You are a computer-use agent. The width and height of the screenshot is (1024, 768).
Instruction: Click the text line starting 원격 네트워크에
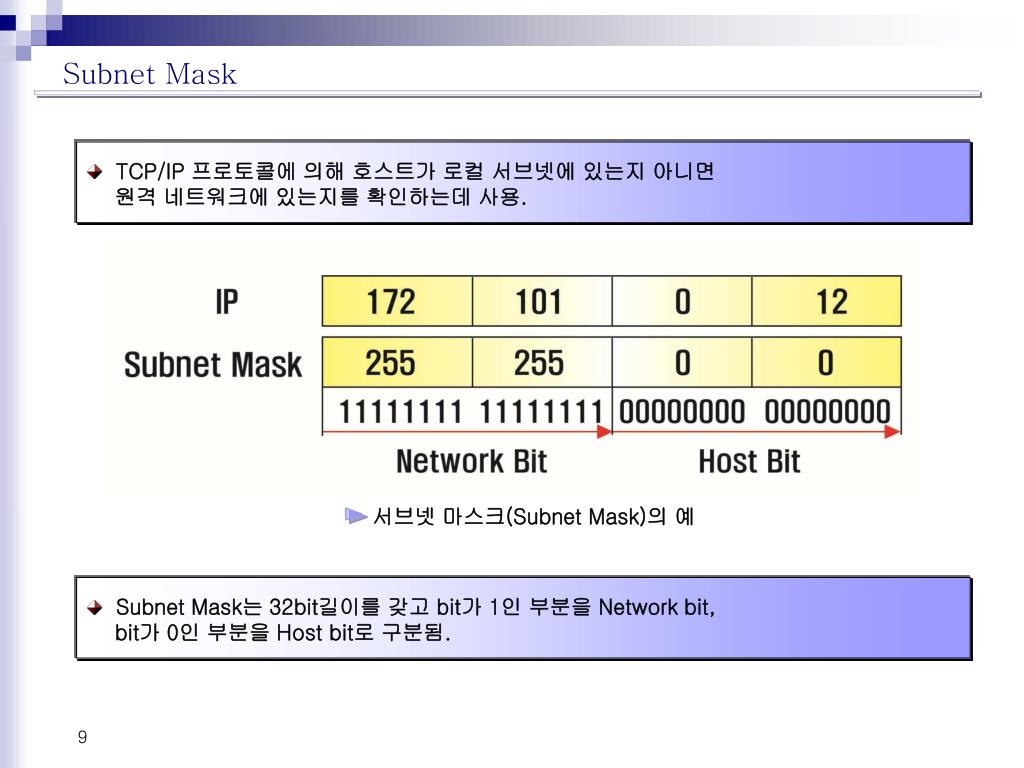click(x=321, y=196)
